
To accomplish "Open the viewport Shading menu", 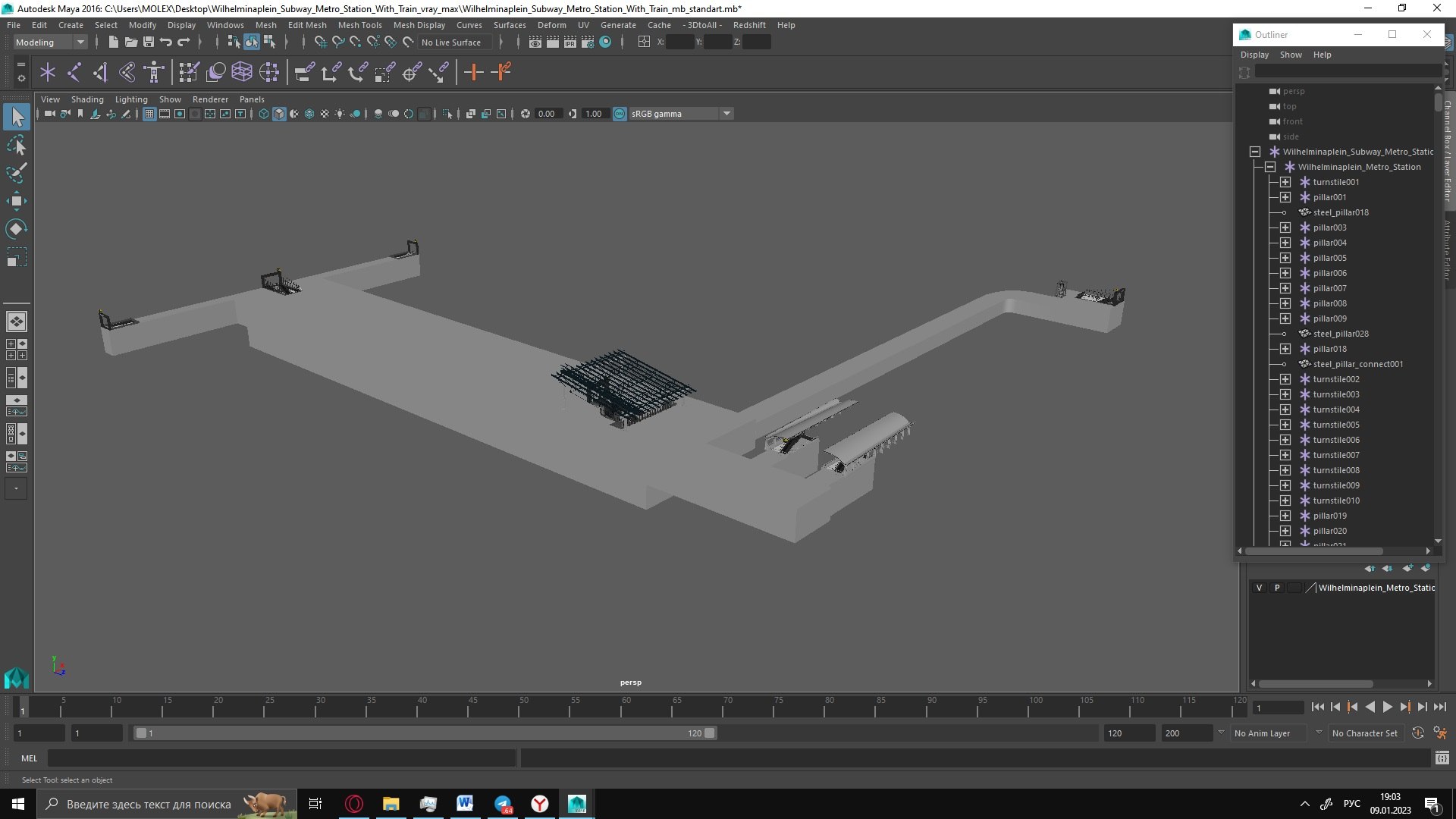I will tap(87, 99).
